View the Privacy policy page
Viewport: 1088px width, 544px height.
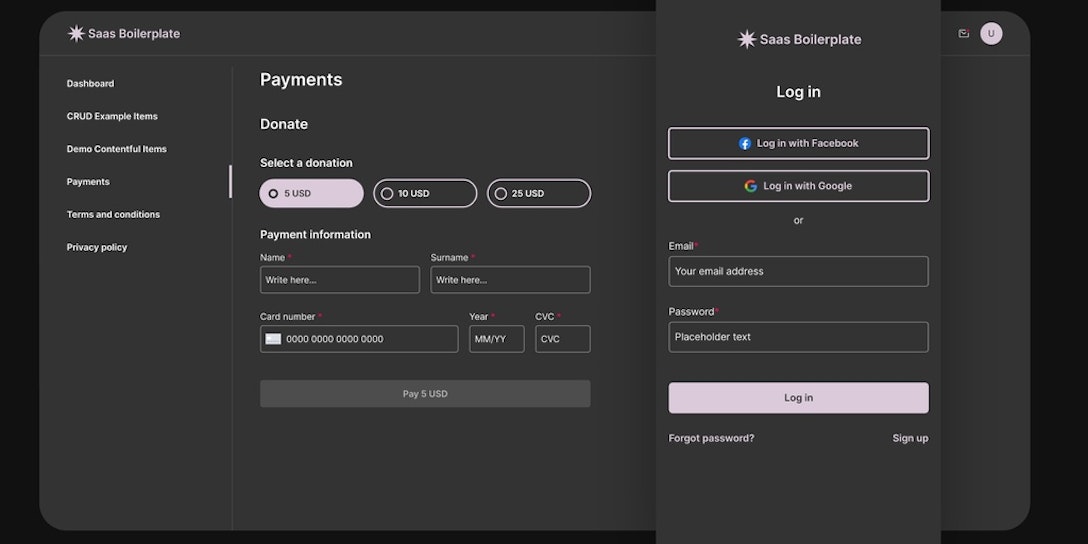tap(97, 248)
